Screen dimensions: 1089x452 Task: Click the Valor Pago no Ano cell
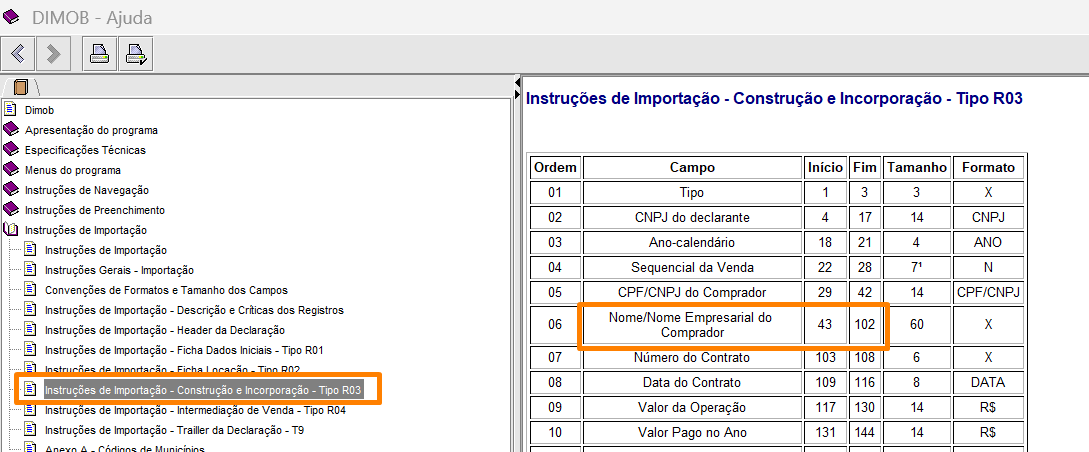692,433
